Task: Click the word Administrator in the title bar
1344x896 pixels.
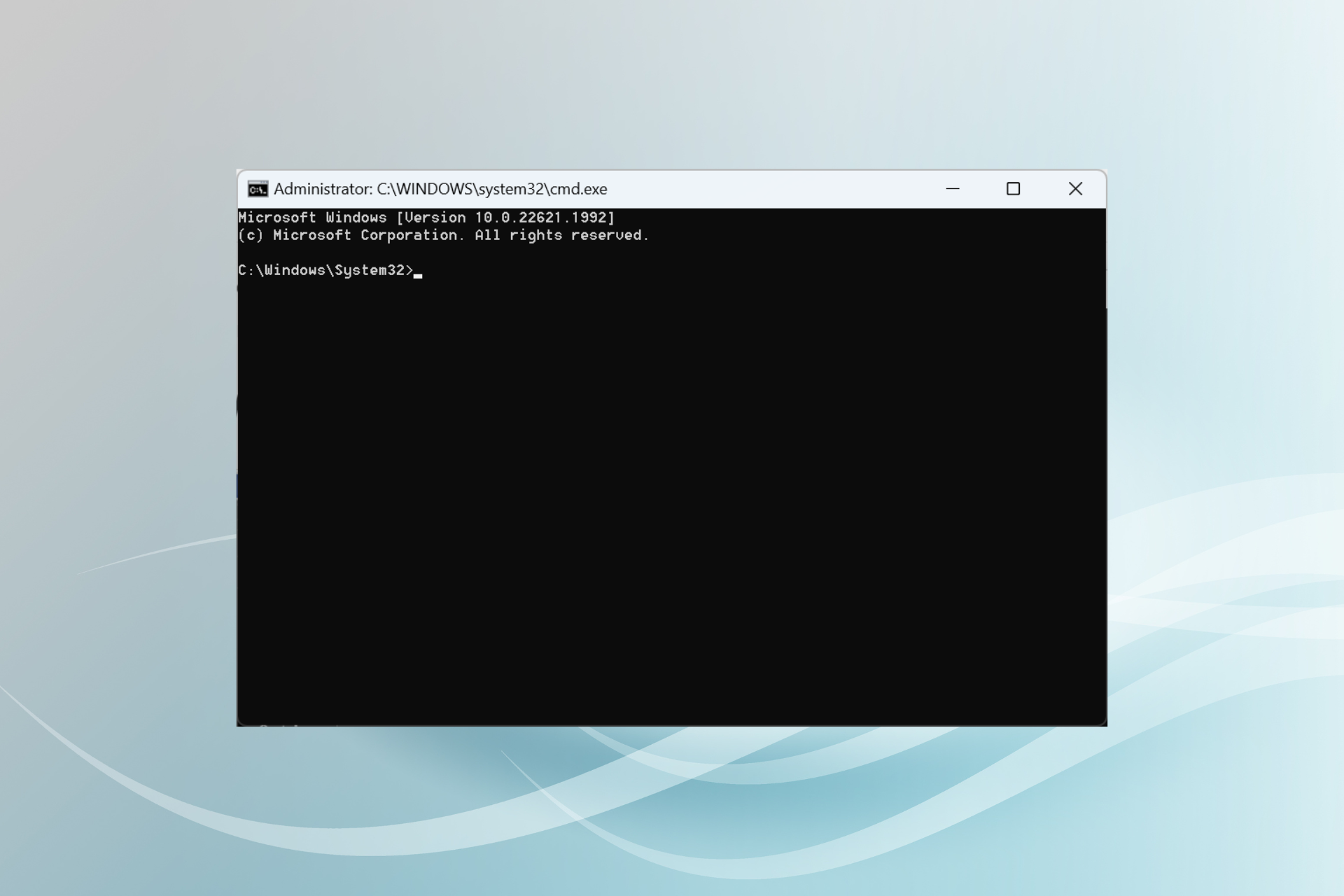Action: tap(321, 188)
